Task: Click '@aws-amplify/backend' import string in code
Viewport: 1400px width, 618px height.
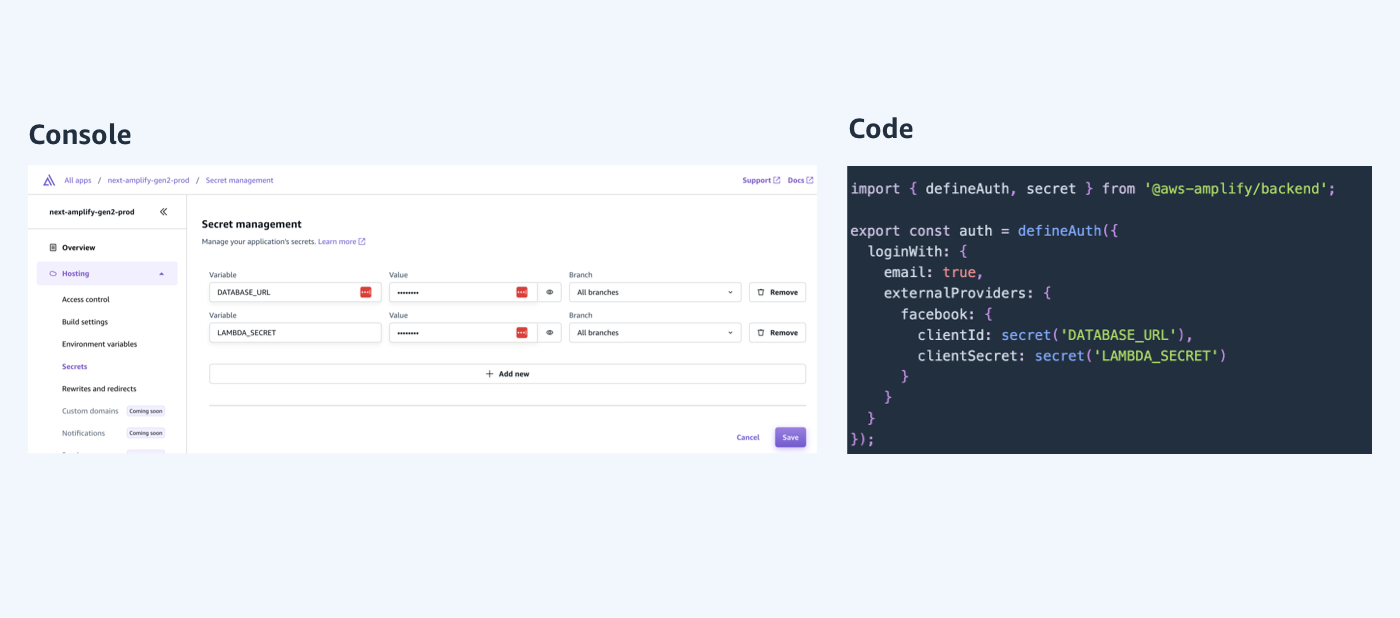Action: coord(1235,188)
